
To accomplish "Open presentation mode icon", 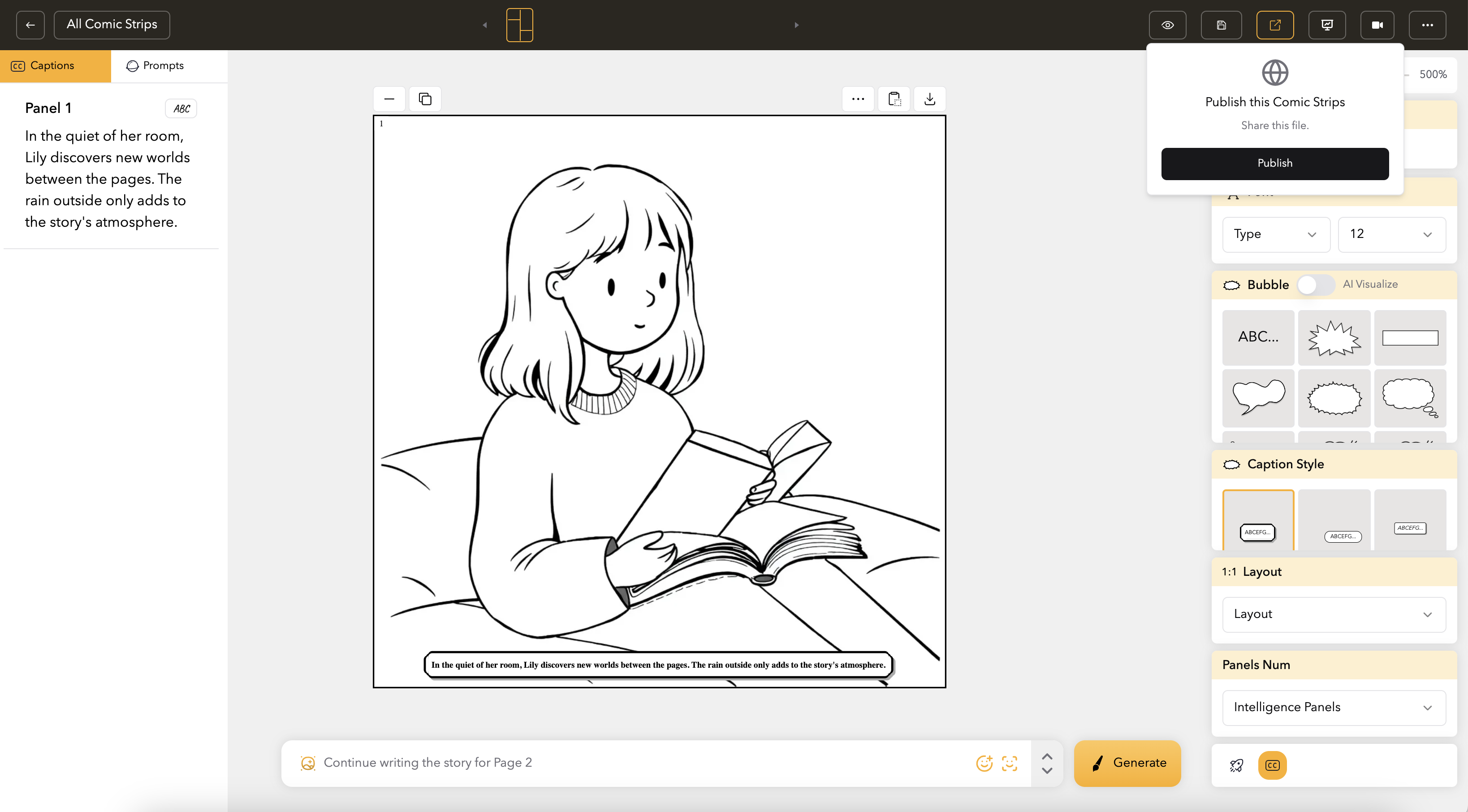I will (x=1327, y=25).
